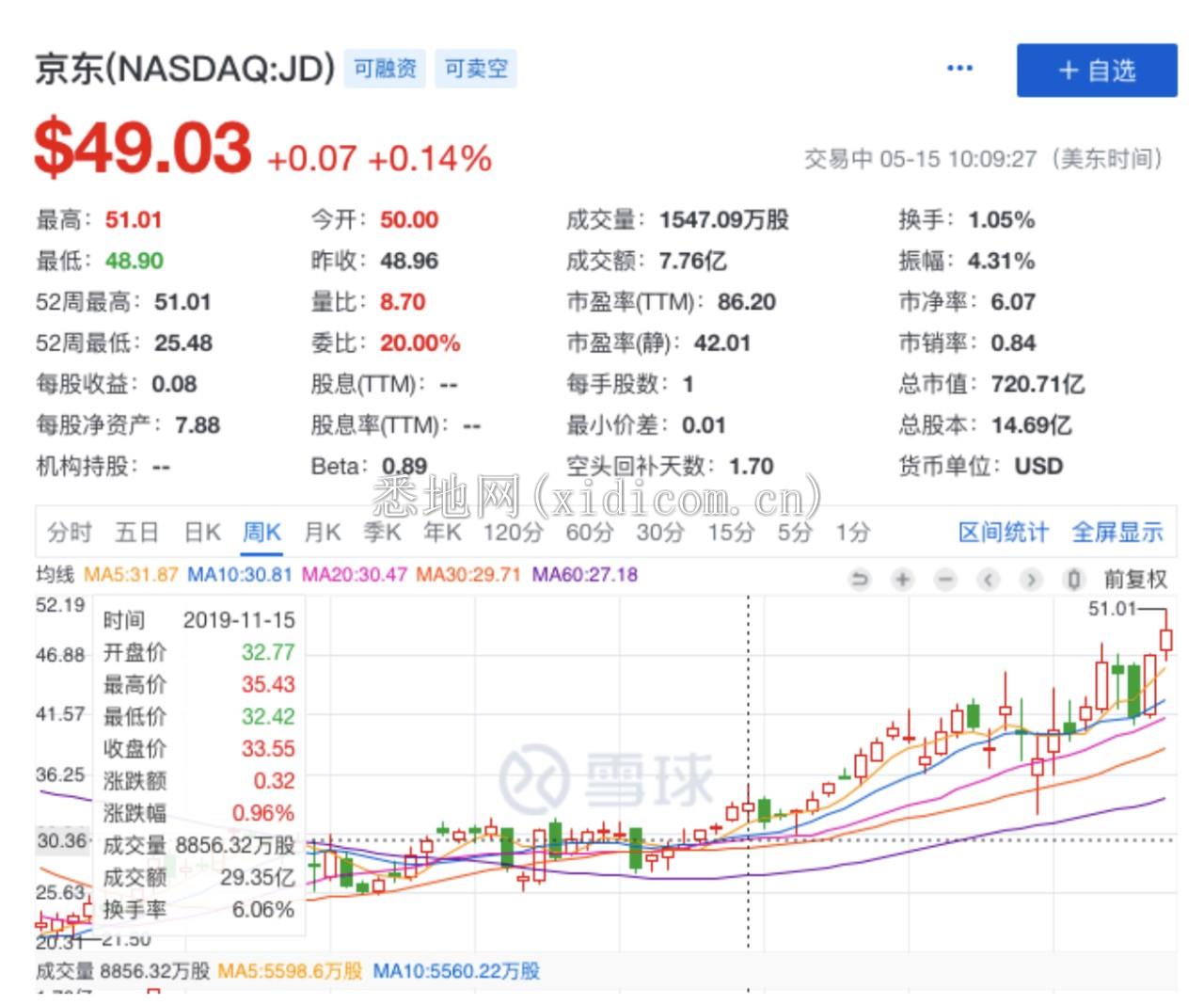
Task: Select the 15分 chart interval
Action: click(x=731, y=532)
